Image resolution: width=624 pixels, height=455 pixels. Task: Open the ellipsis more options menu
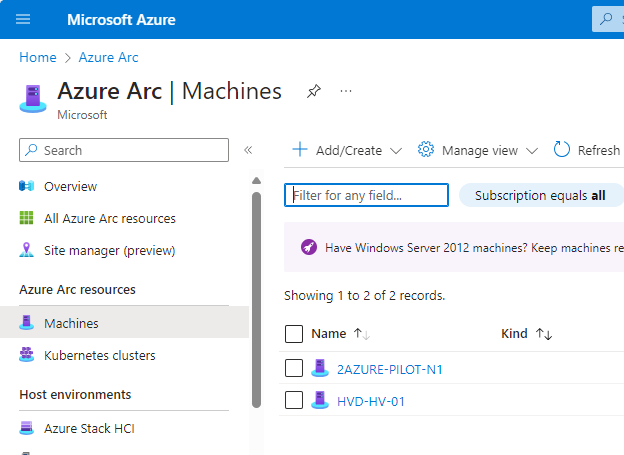tap(346, 91)
